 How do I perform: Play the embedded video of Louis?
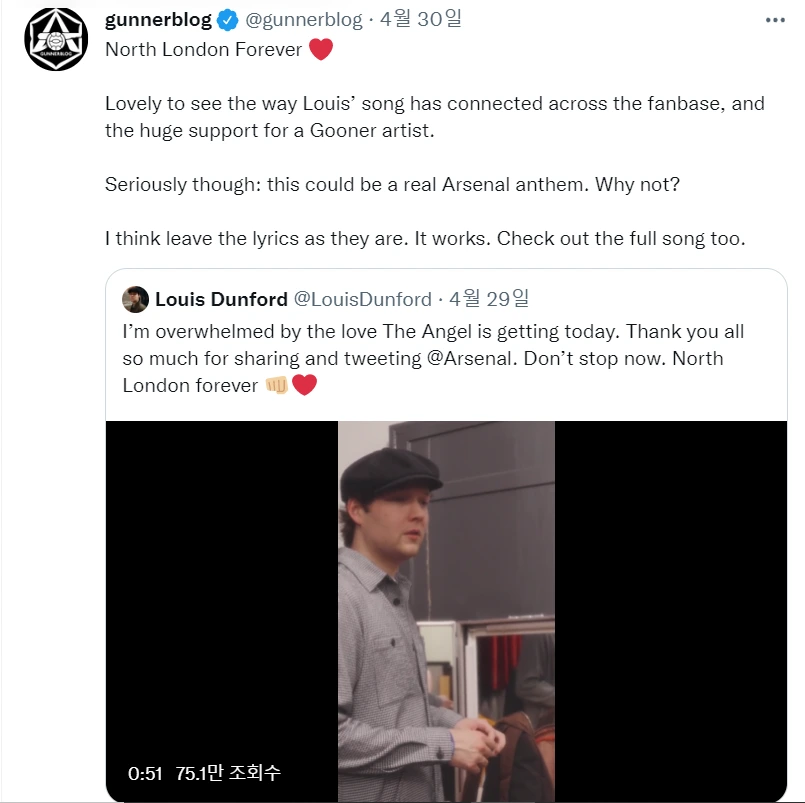tap(446, 611)
